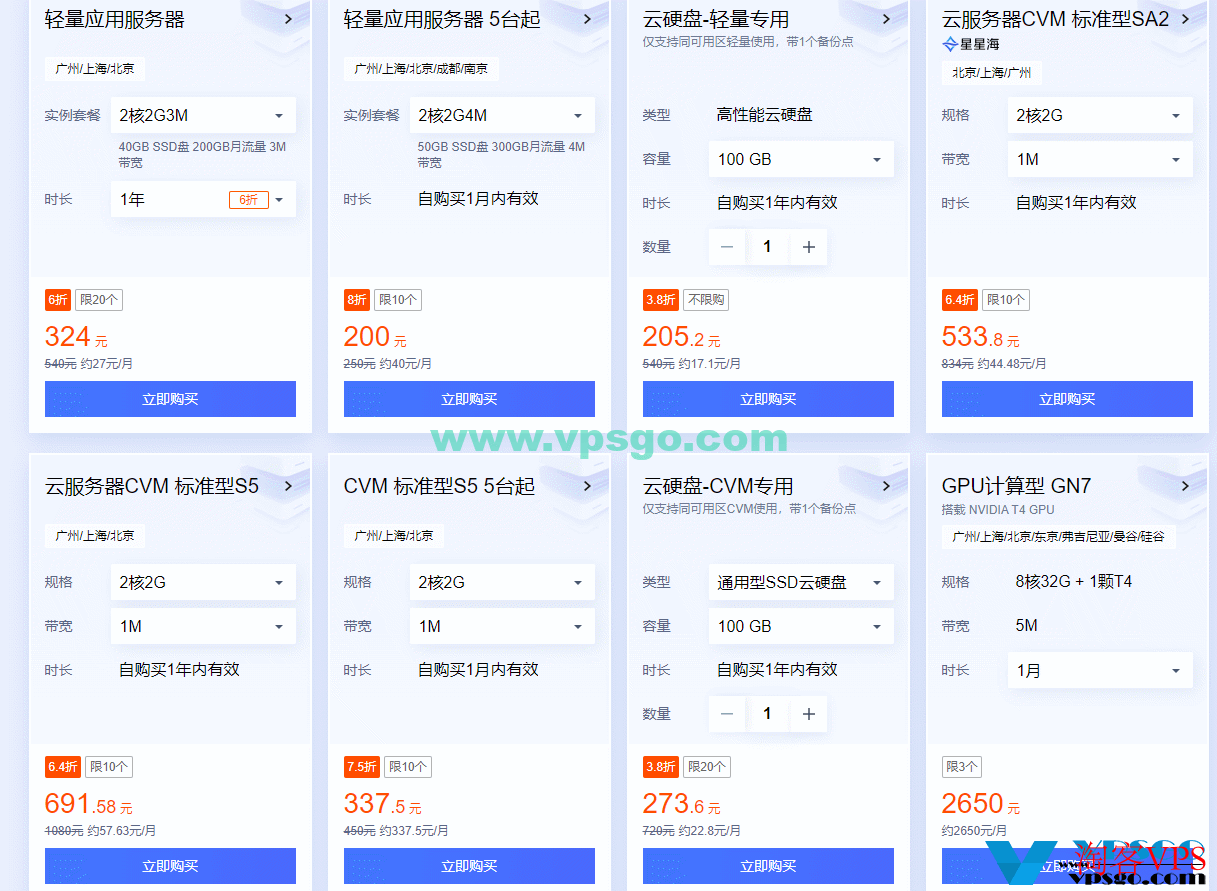The image size is (1217, 891).
Task: Expand 带宽 dropdown in 云服务器CVM 标准型S5 card
Action: (203, 626)
